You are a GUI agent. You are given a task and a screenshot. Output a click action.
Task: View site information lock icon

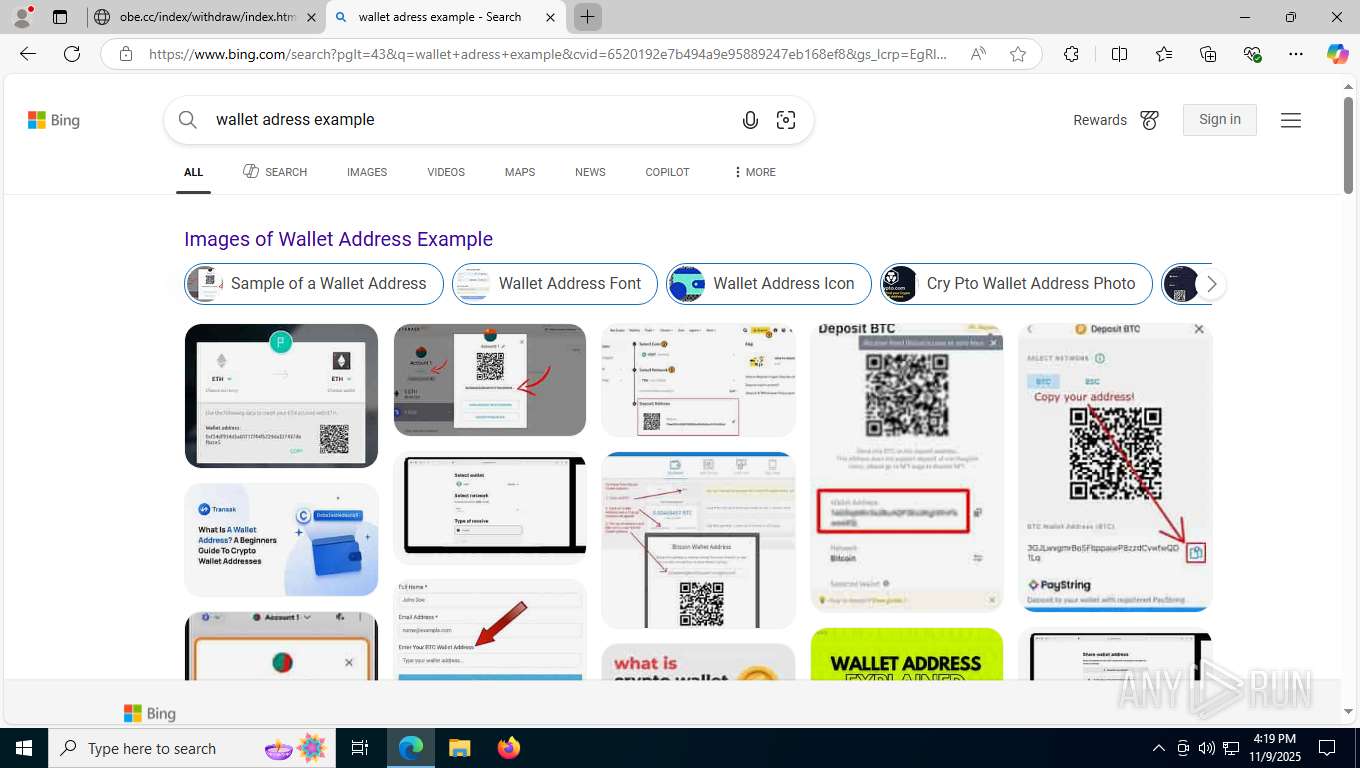click(x=126, y=54)
